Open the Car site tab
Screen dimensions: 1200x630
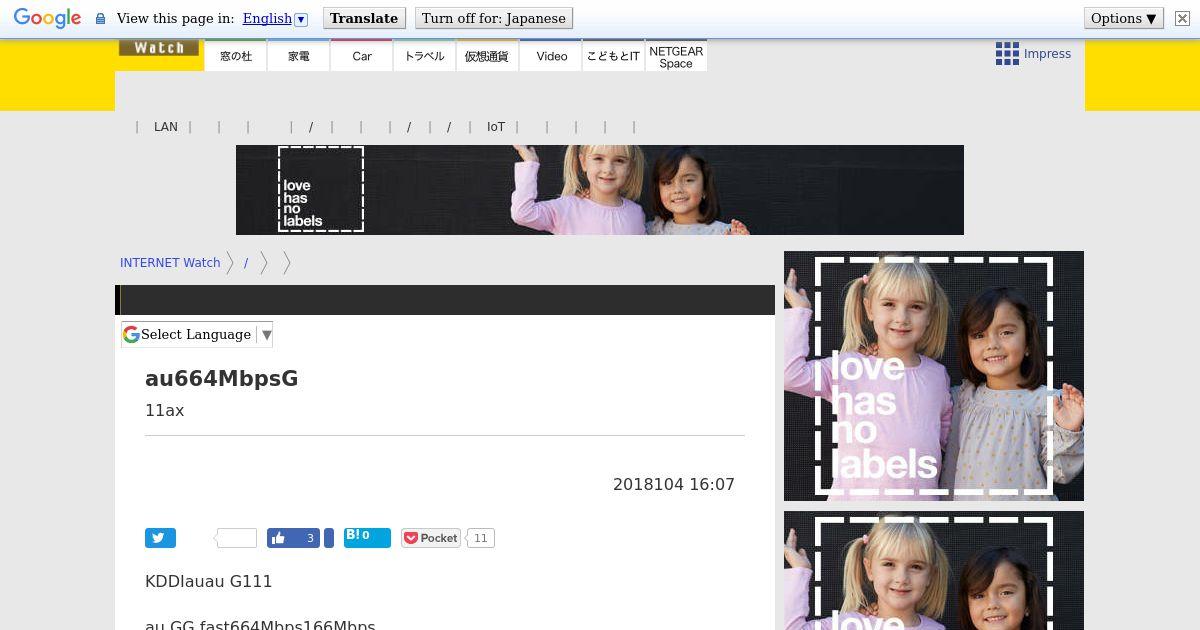point(362,56)
